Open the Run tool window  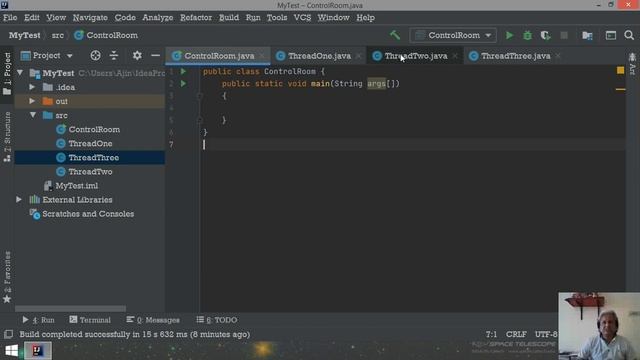click(38, 320)
